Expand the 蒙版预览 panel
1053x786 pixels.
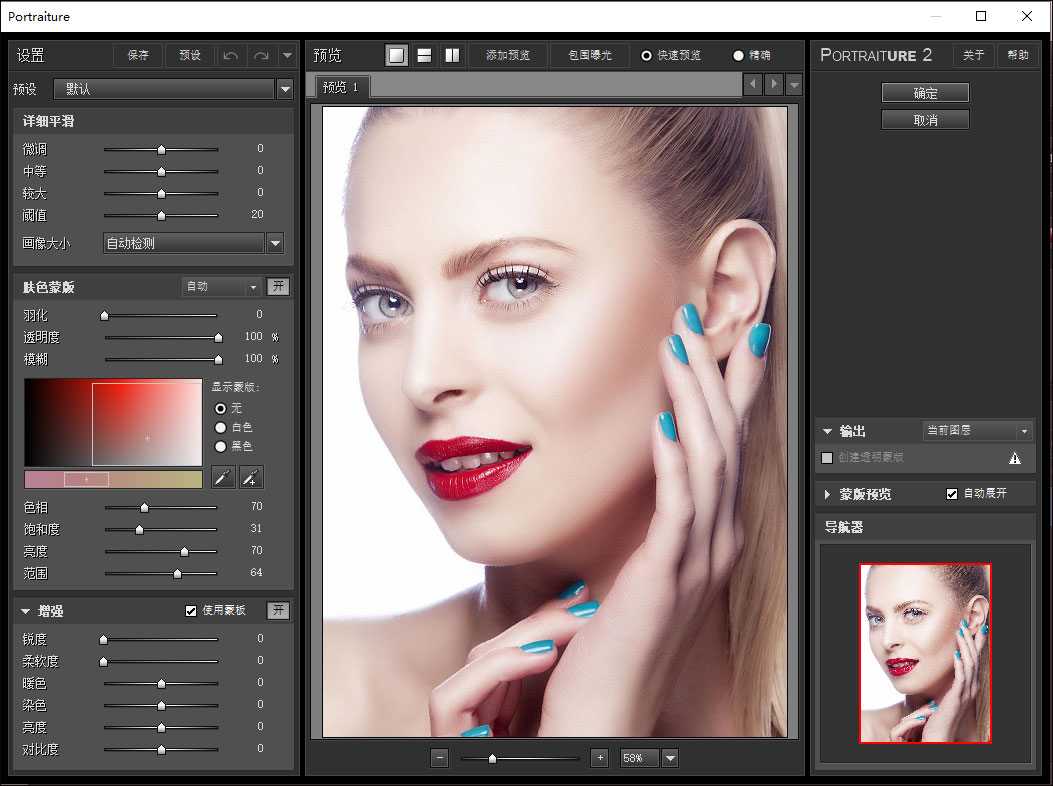tap(828, 494)
